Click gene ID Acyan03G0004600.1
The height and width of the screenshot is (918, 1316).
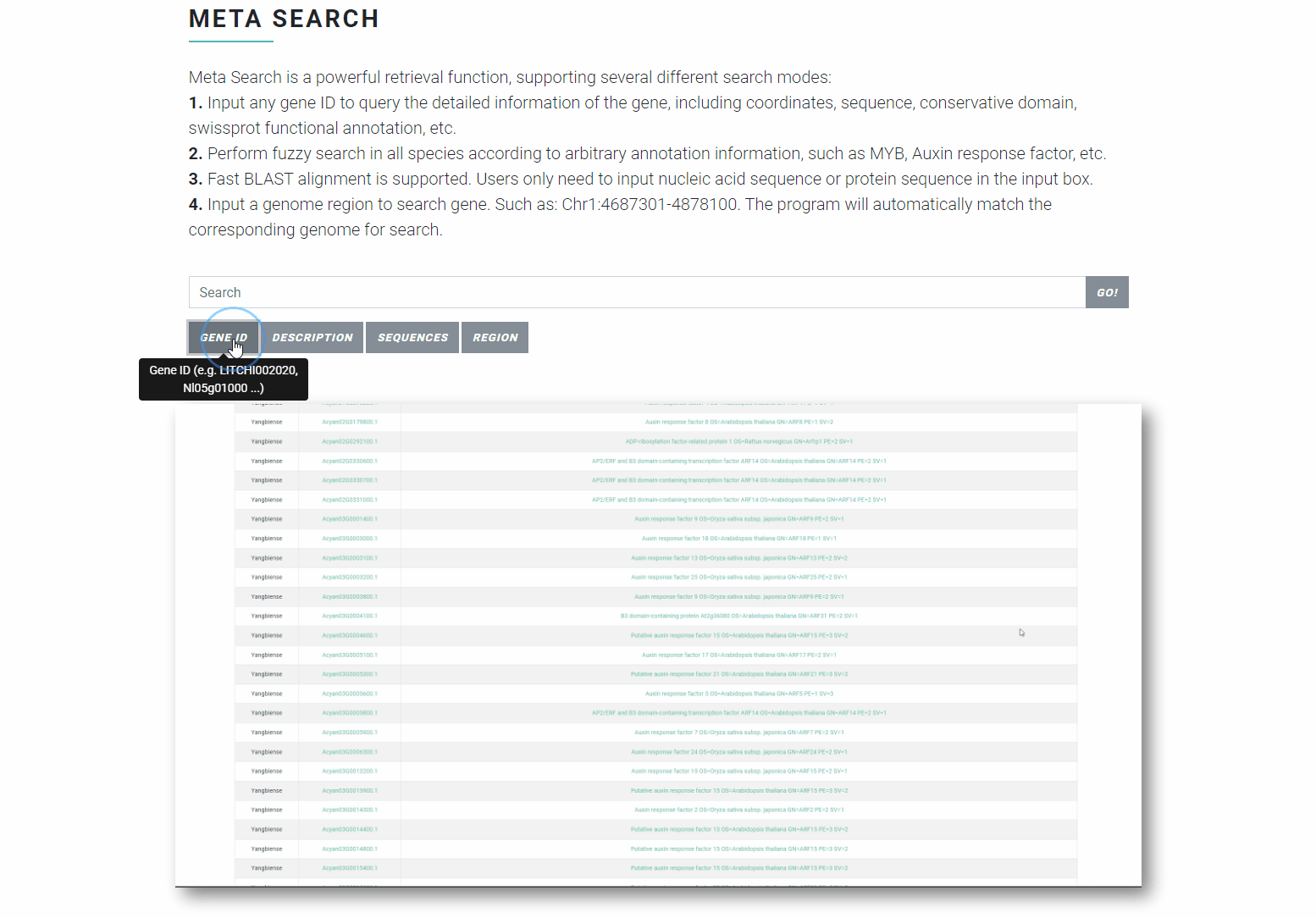(x=350, y=635)
